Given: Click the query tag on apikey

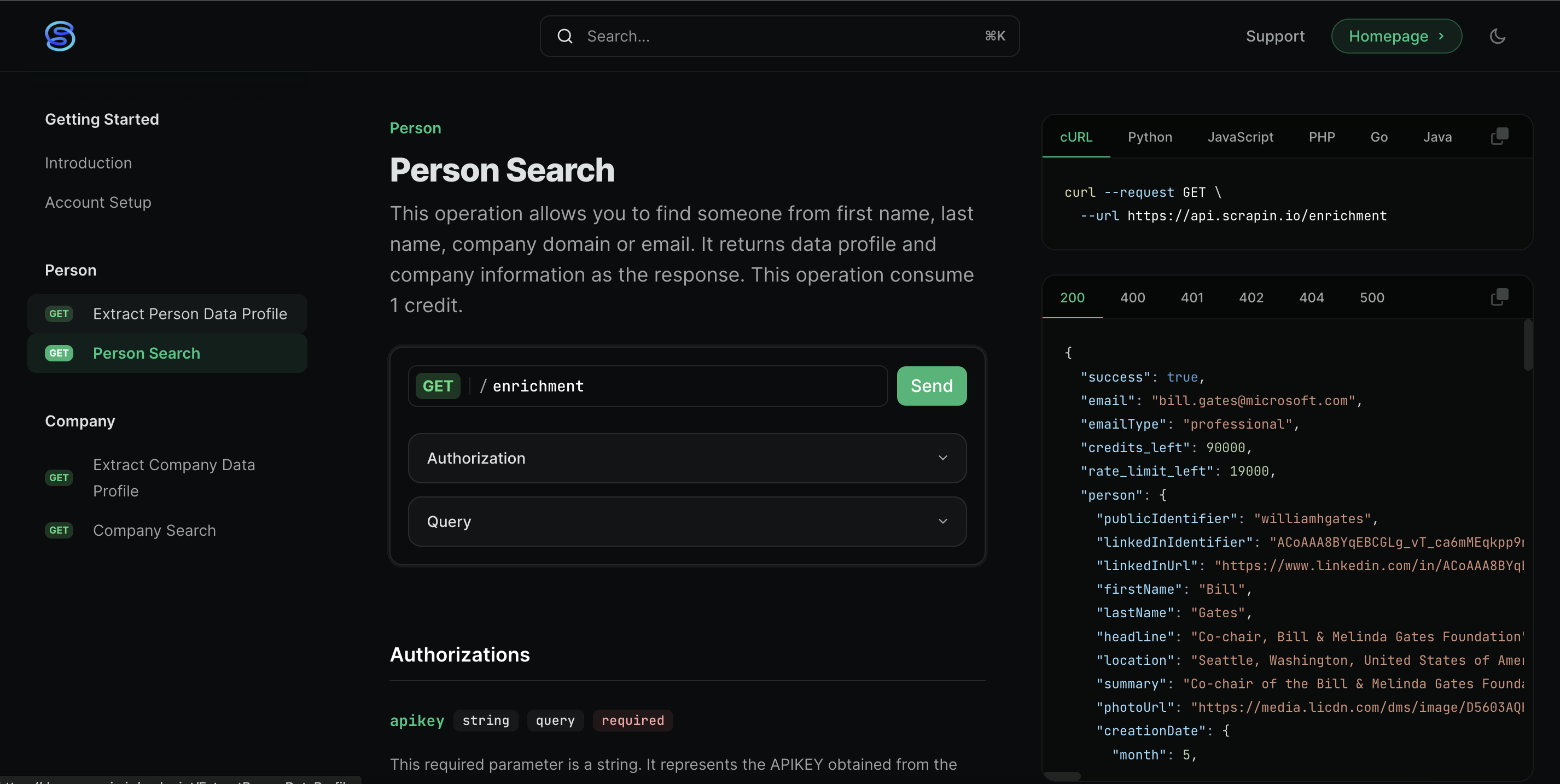Looking at the screenshot, I should 555,721.
